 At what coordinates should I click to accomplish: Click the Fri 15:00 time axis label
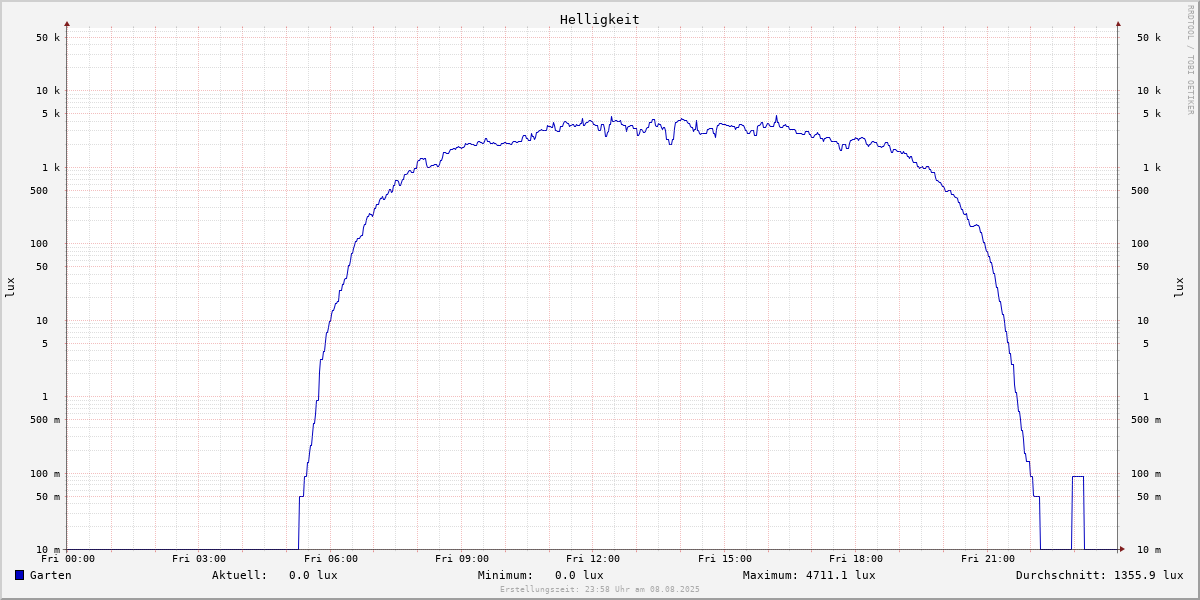725,559
